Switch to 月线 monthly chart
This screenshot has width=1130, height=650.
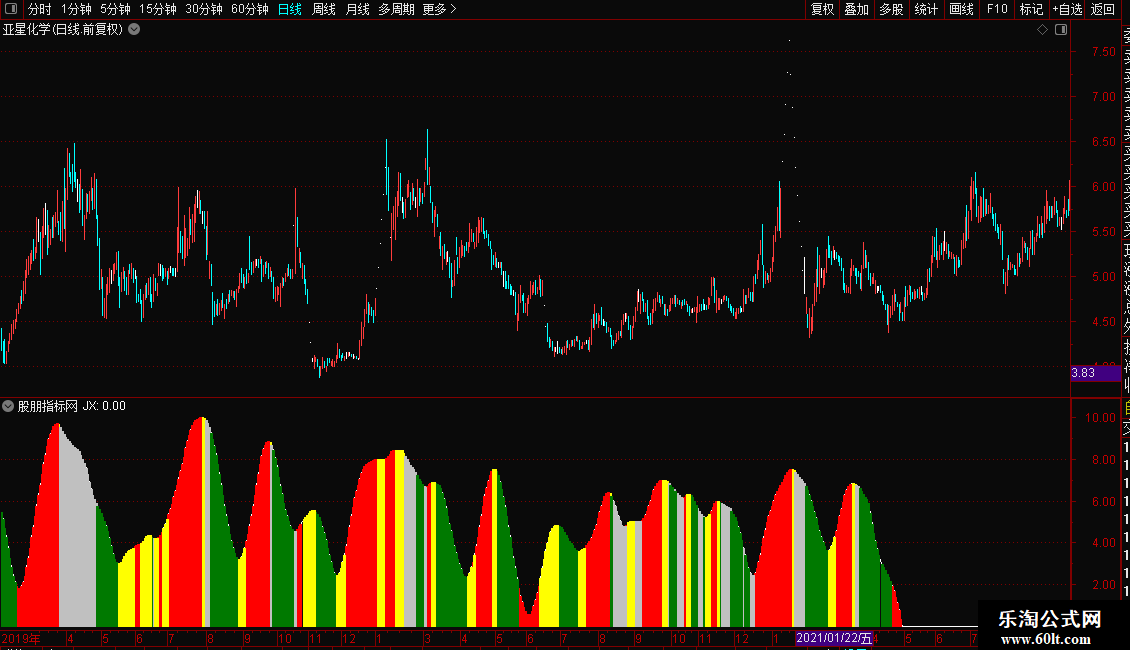tap(357, 9)
